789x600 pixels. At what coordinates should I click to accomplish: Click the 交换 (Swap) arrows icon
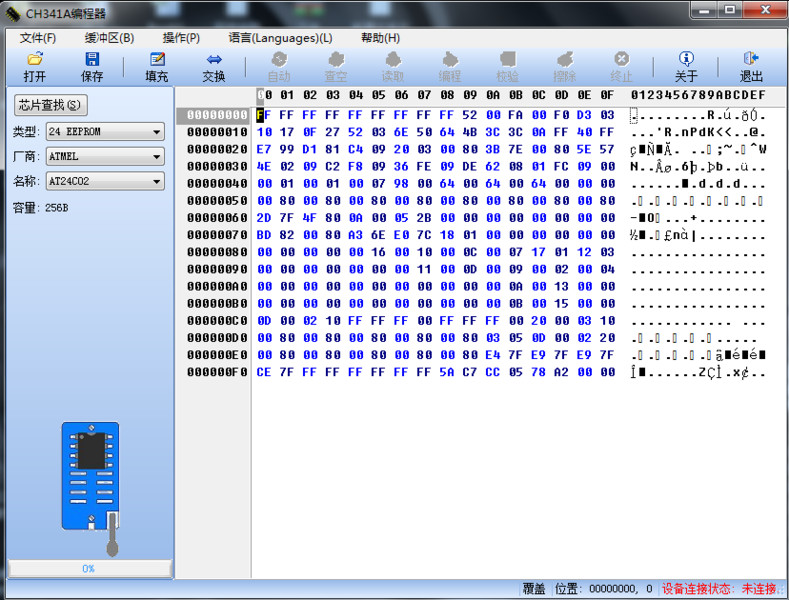coord(214,60)
